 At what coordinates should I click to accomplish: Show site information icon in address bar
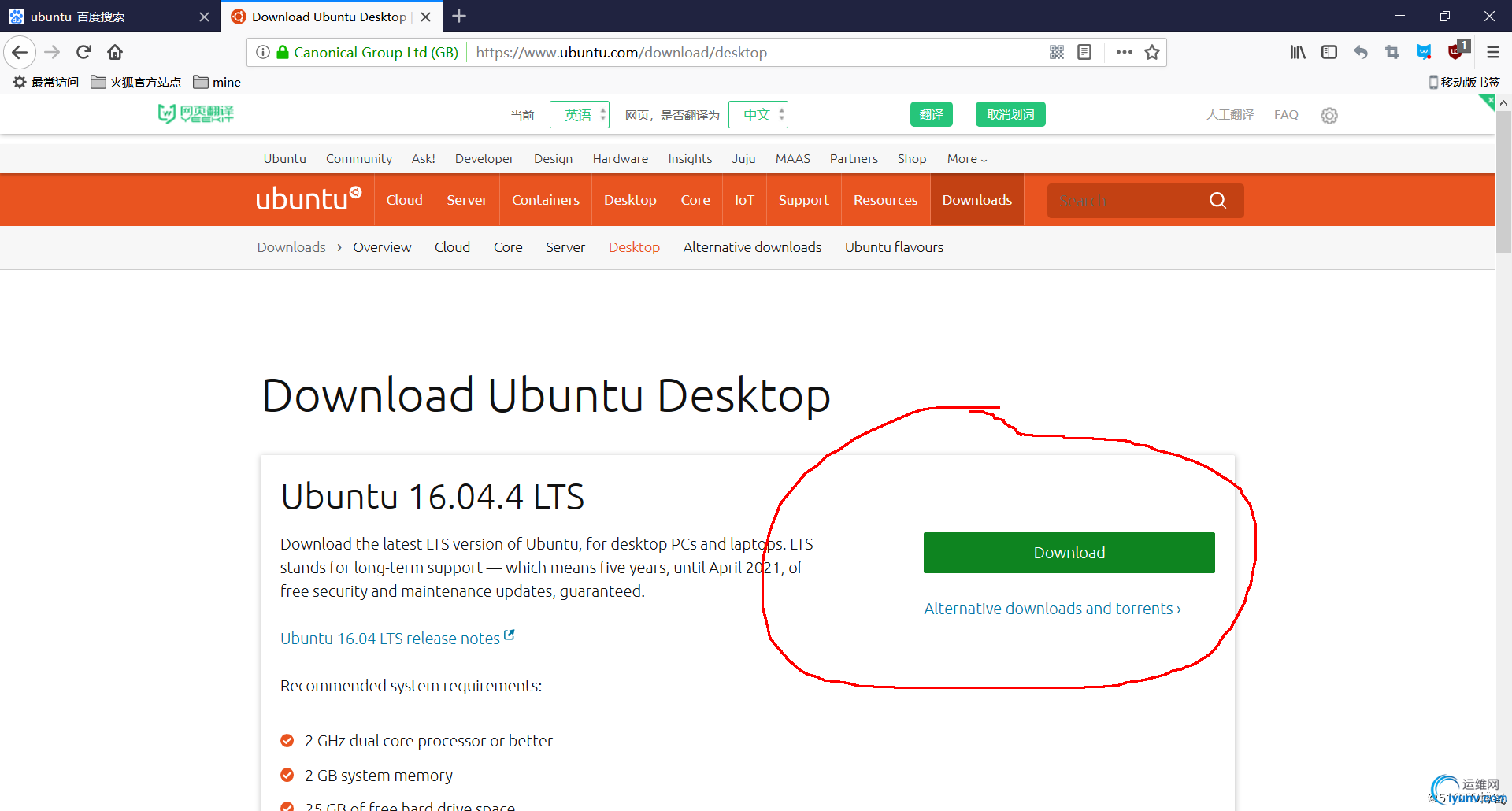263,52
